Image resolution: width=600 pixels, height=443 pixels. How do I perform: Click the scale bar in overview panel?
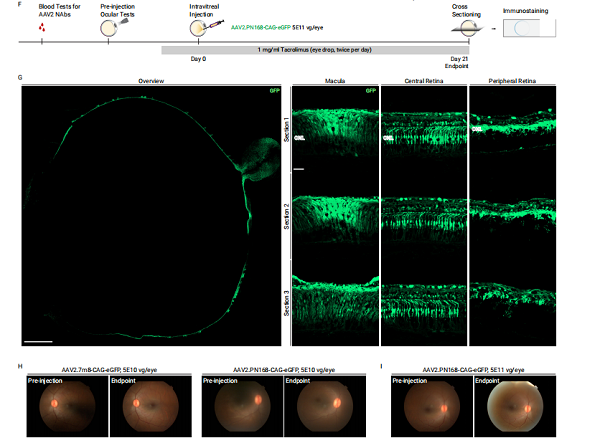point(38,341)
